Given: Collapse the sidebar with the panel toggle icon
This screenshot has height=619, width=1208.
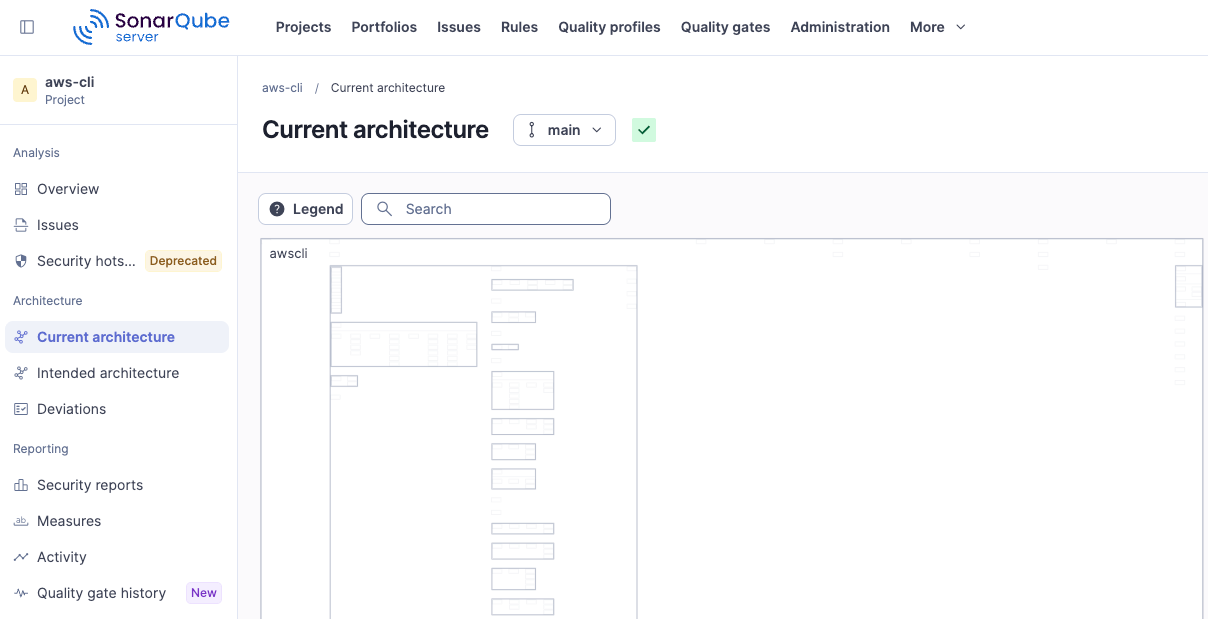Looking at the screenshot, I should coord(27,27).
